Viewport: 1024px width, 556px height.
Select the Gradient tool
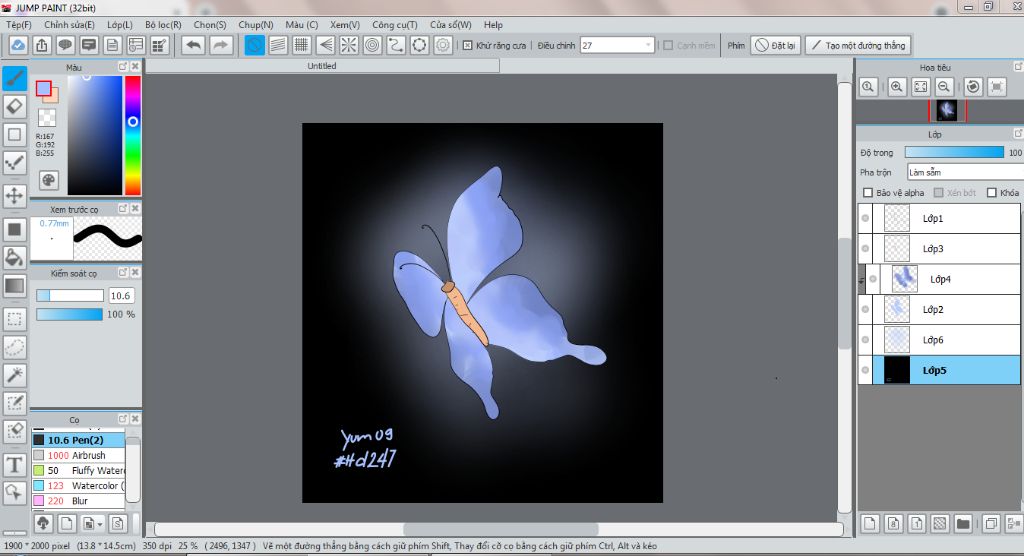pyautogui.click(x=14, y=286)
